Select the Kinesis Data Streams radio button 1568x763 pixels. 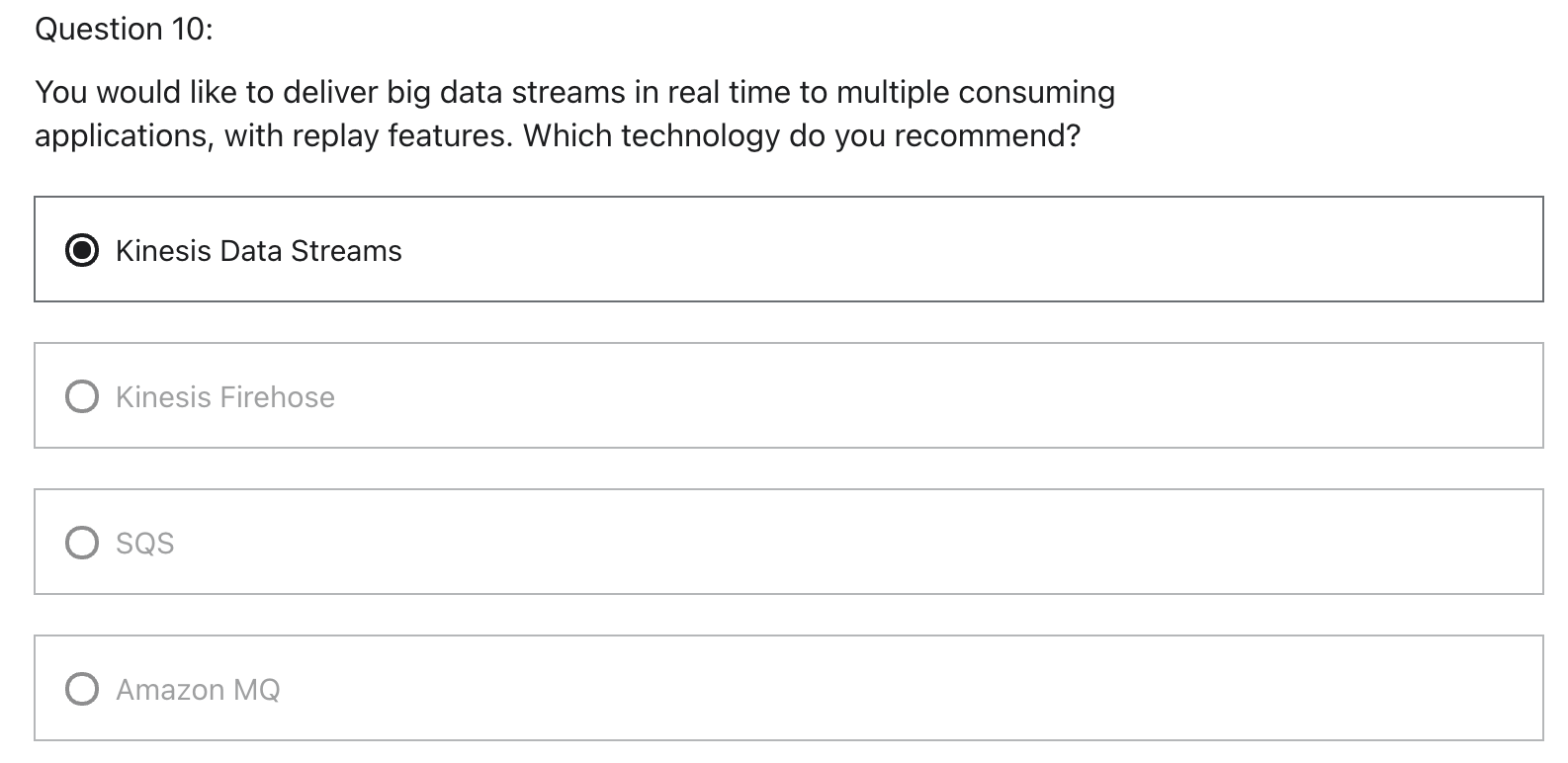point(82,250)
